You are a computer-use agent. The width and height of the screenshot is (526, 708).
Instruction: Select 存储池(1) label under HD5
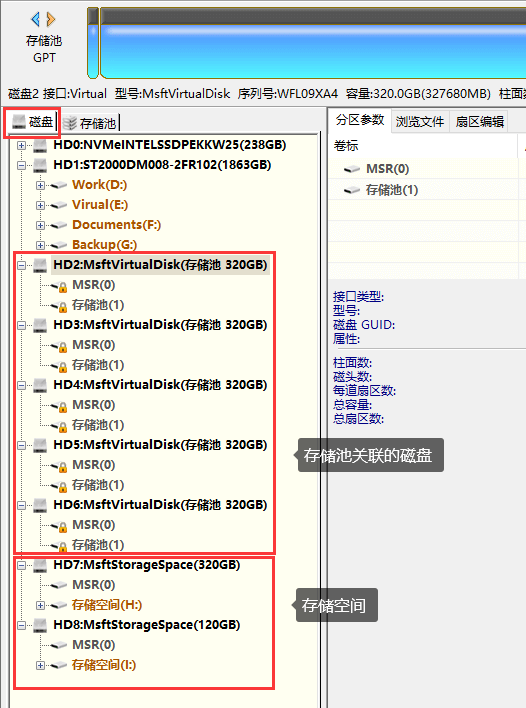click(98, 485)
